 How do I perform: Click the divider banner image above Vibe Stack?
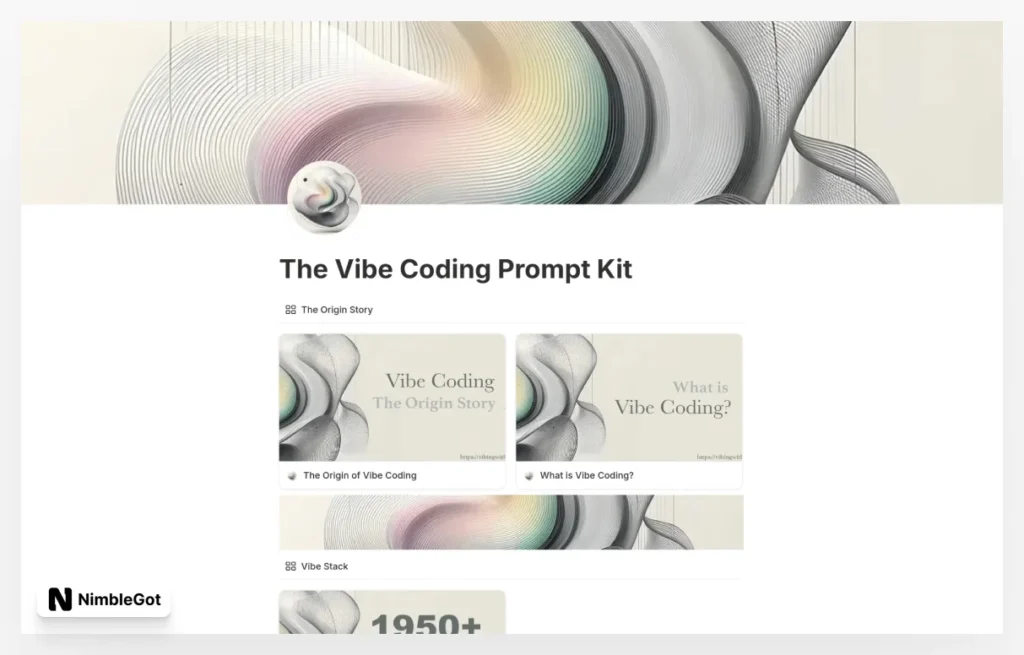511,522
